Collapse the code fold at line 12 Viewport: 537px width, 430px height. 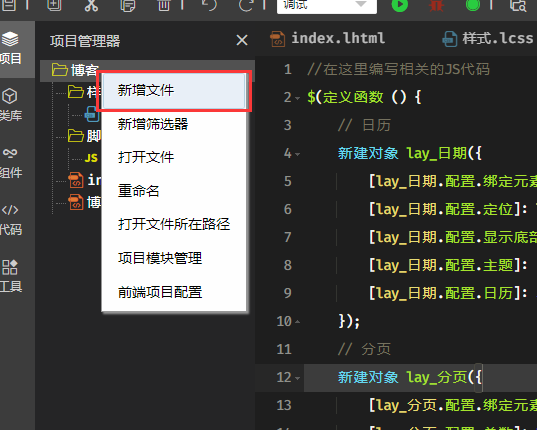pyautogui.click(x=298, y=378)
